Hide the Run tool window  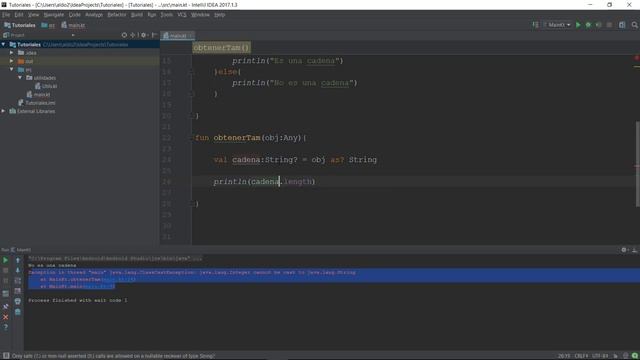634,250
